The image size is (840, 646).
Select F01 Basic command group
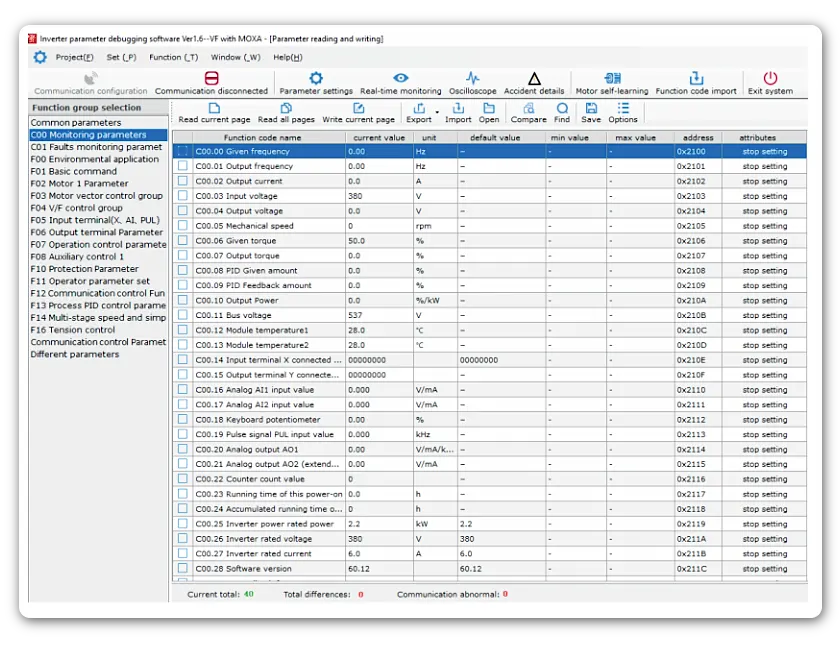[73, 171]
